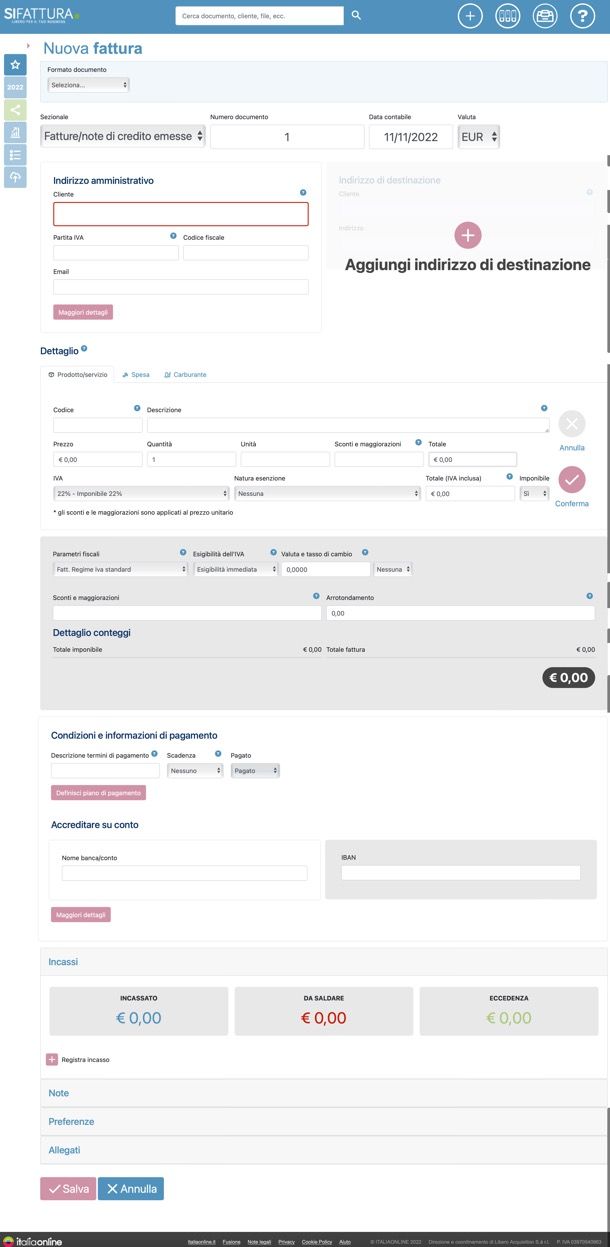Click the Cliente input field
The height and width of the screenshot is (1247, 610).
181,214
